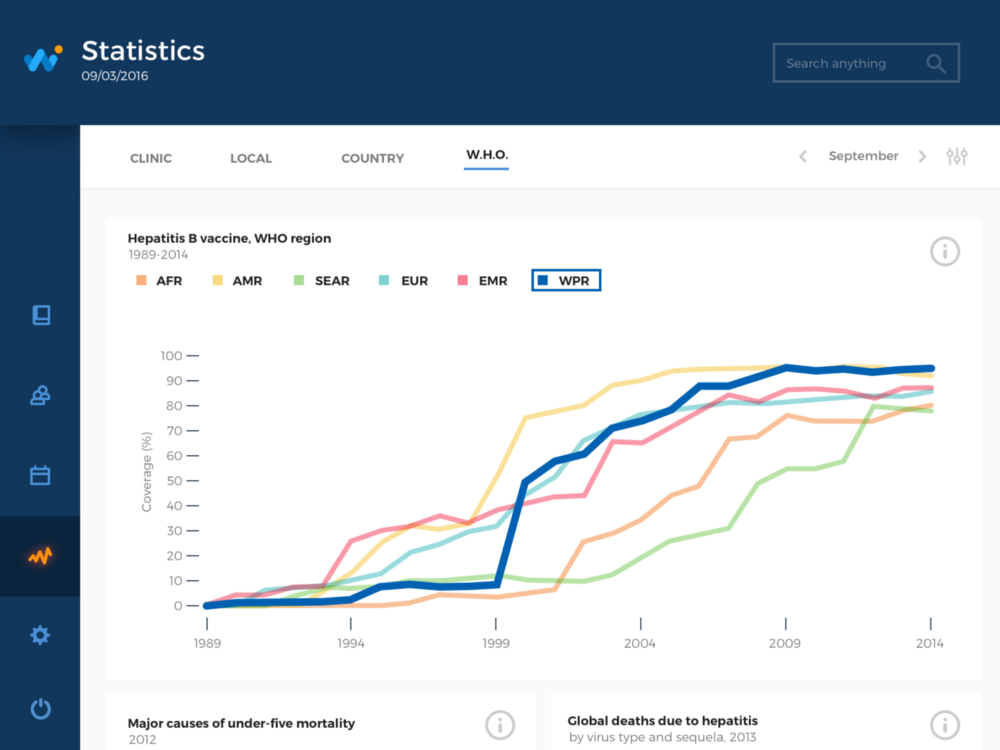Click the Search anything input field
Viewport: 1000px width, 750px height.
866,63
